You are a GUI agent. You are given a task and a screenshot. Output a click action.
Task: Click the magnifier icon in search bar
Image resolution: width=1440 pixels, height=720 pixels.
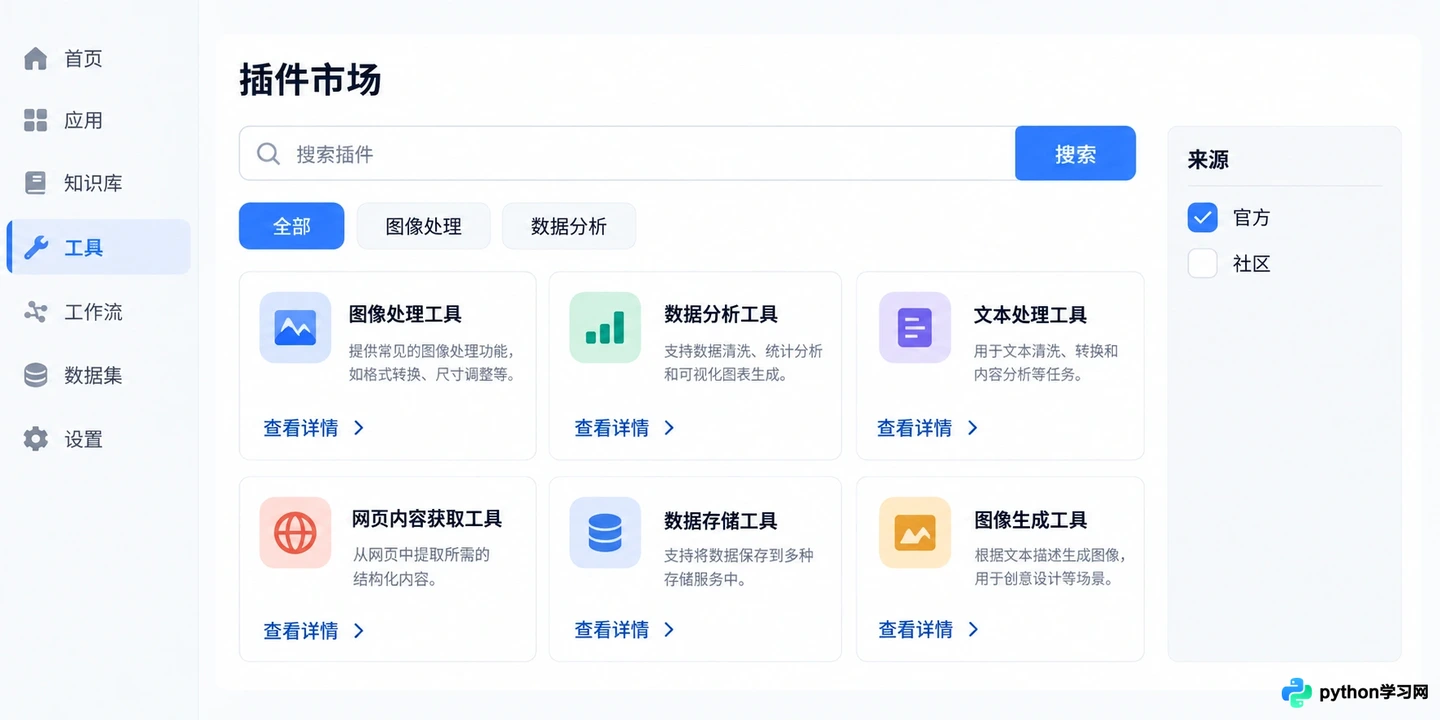[268, 154]
